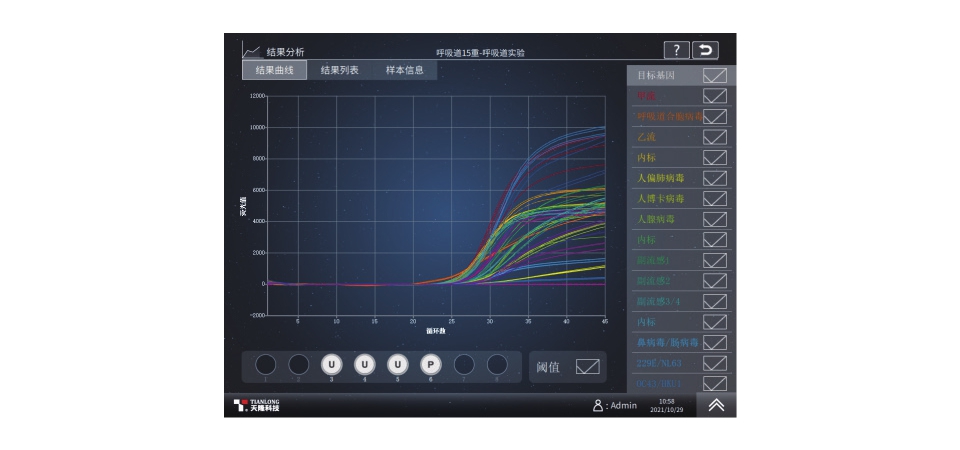Select the 结果曲线 tab
The height and width of the screenshot is (450, 960).
click(274, 70)
